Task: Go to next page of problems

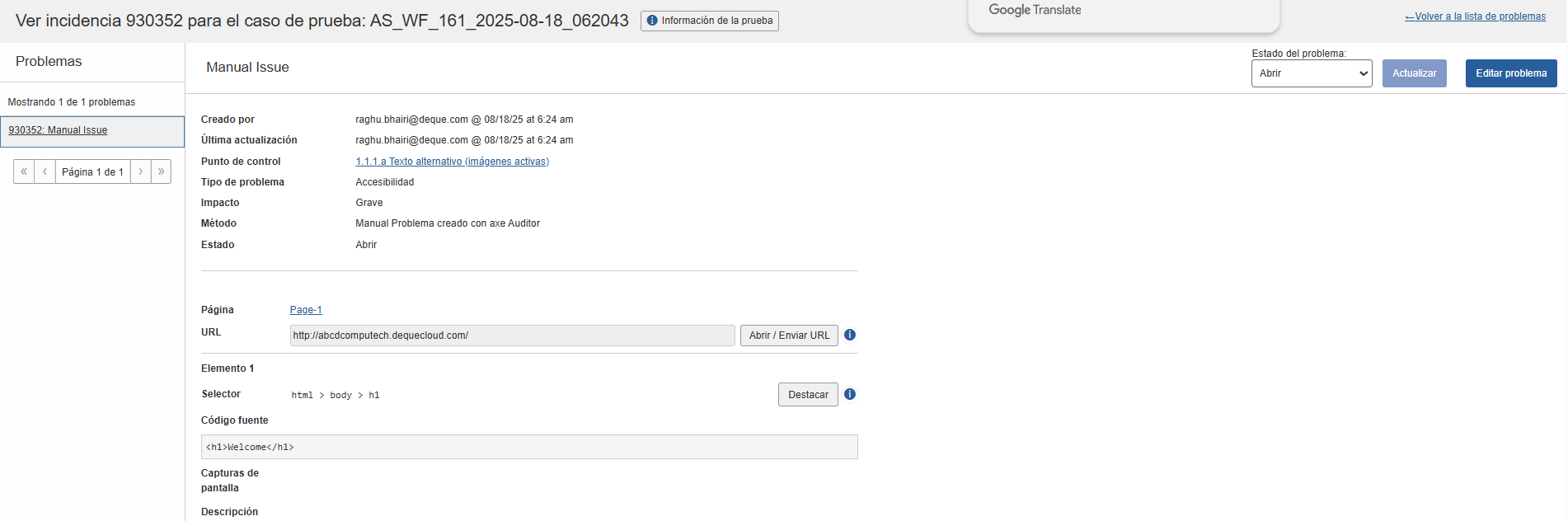Action: click(x=141, y=171)
